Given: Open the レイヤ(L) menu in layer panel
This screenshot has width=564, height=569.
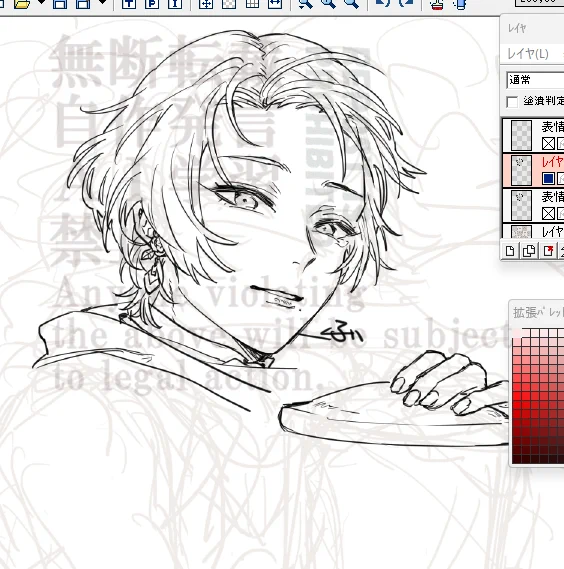Looking at the screenshot, I should click(x=528, y=54).
